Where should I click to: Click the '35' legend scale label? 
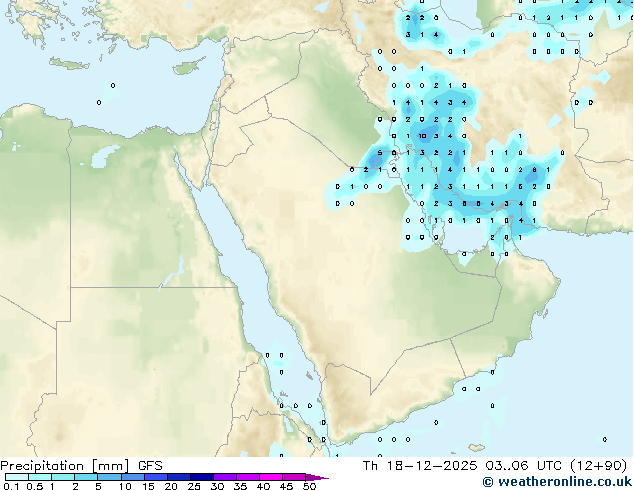[x=240, y=486]
